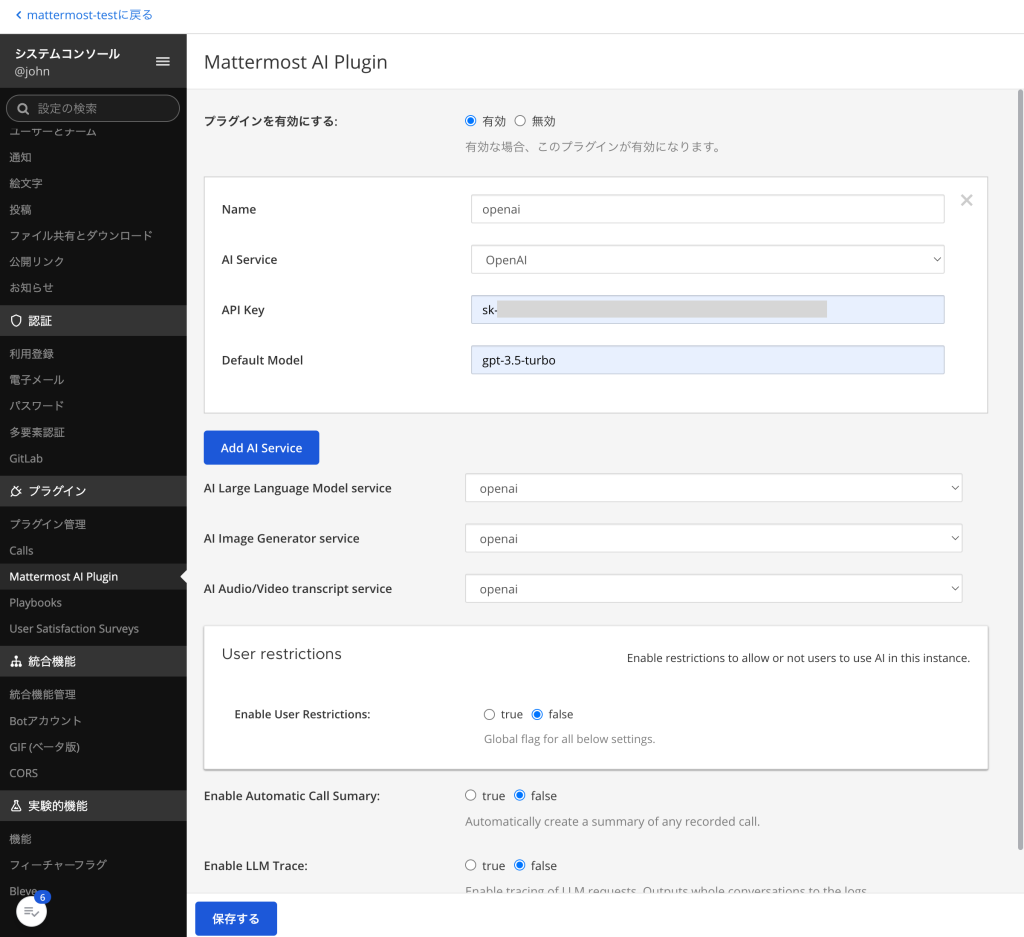Click the Add AI Service button
Viewport: 1024px width, 937px height.
click(261, 448)
